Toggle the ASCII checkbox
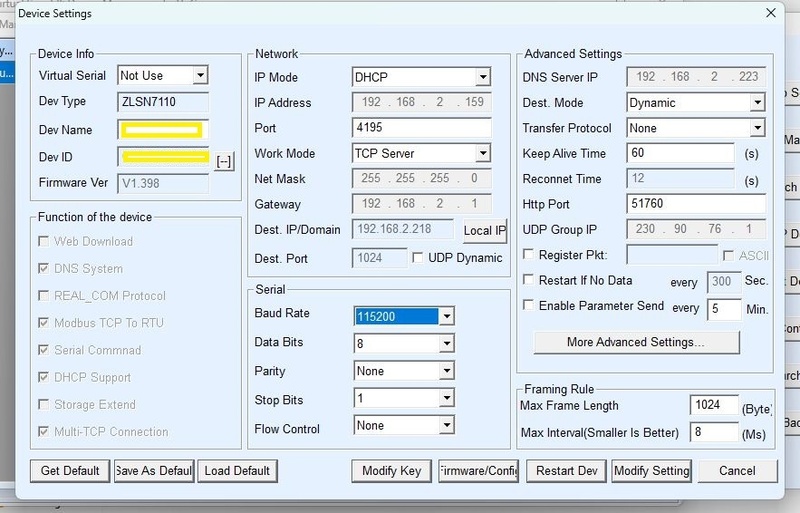 729,255
